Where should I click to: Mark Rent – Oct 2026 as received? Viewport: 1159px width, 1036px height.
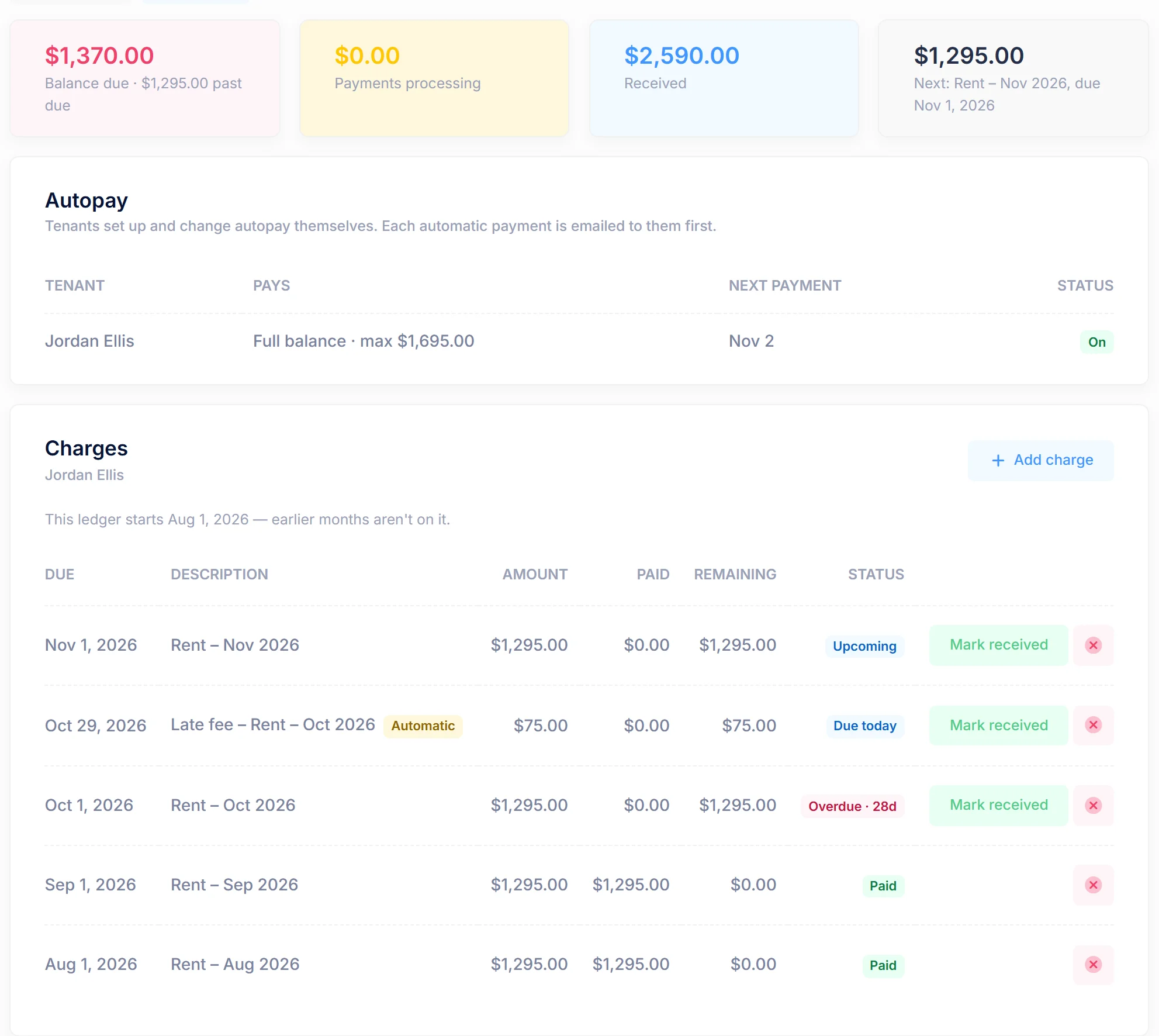[x=998, y=805]
